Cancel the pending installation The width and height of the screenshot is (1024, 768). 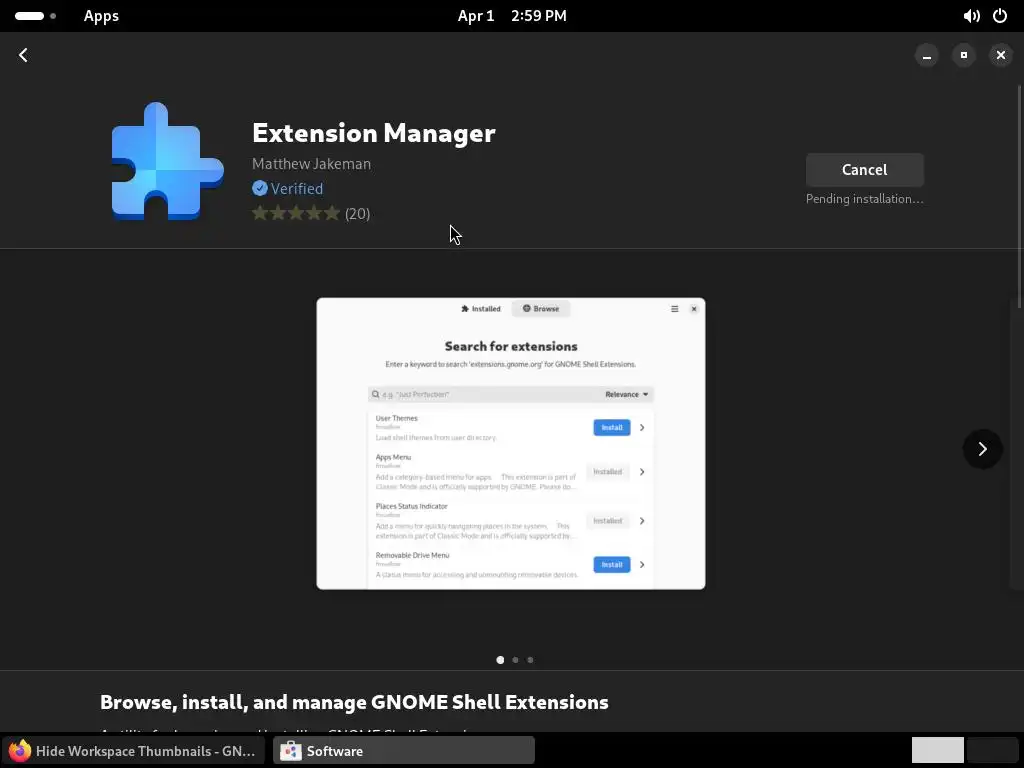pyautogui.click(x=864, y=170)
